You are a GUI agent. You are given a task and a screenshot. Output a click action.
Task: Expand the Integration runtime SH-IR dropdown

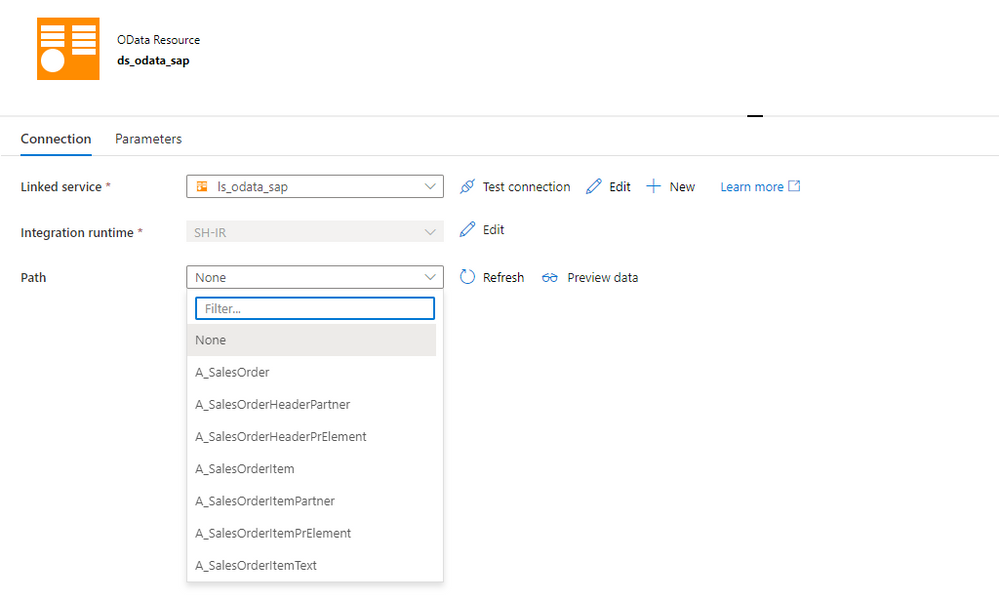click(315, 232)
